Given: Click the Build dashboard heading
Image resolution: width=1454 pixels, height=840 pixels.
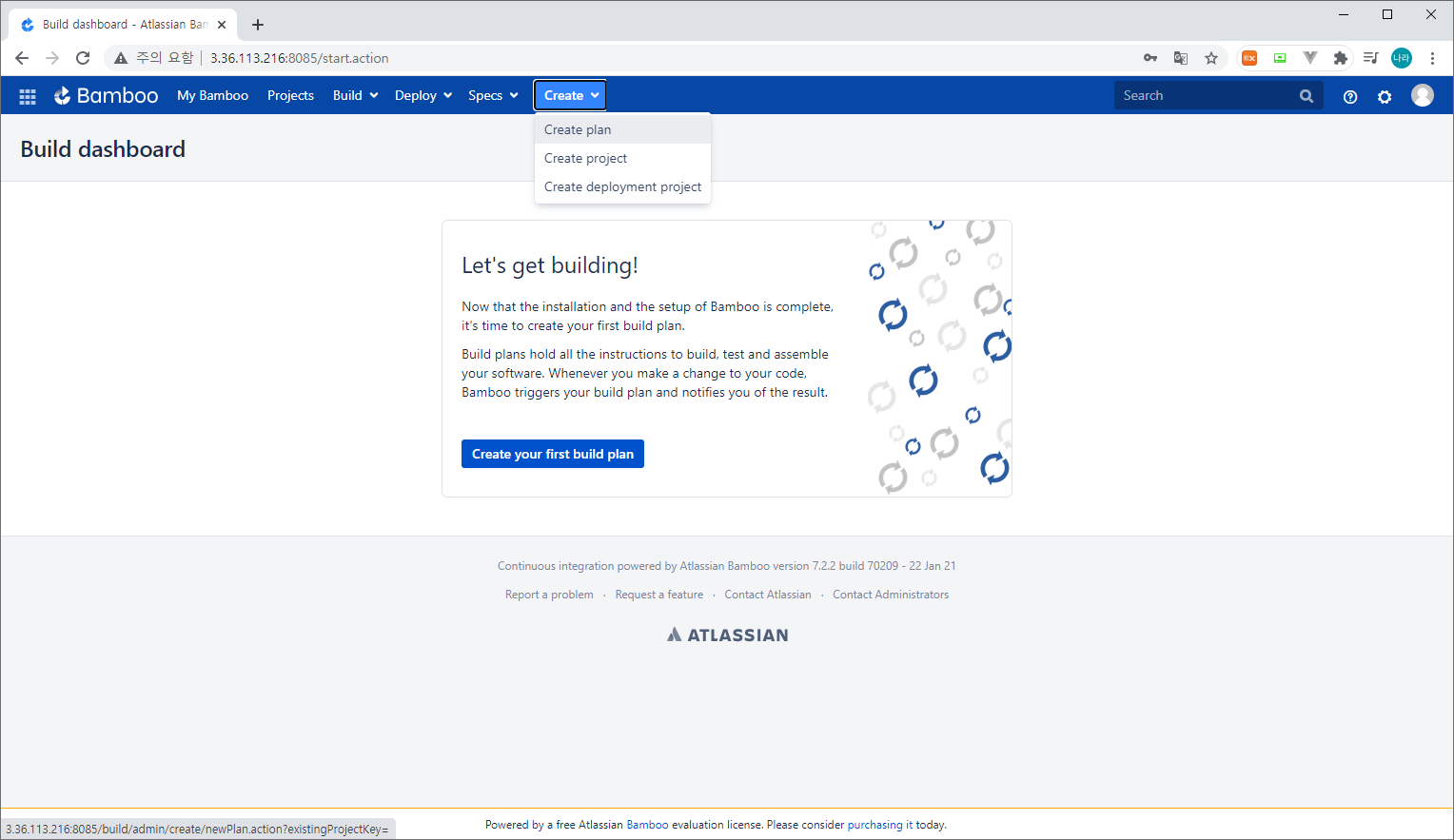Looking at the screenshot, I should coord(103,149).
